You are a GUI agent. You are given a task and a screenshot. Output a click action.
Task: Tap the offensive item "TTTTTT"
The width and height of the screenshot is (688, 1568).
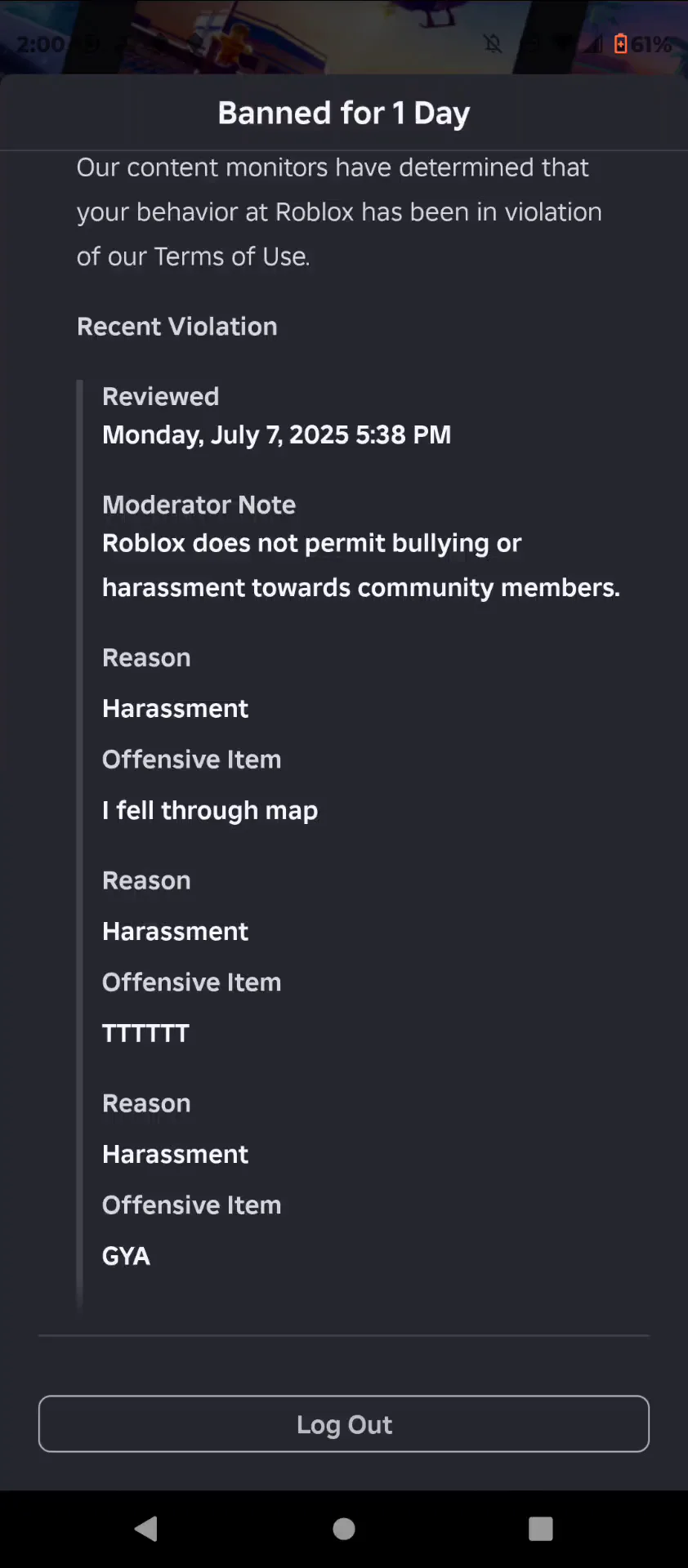(x=145, y=1033)
